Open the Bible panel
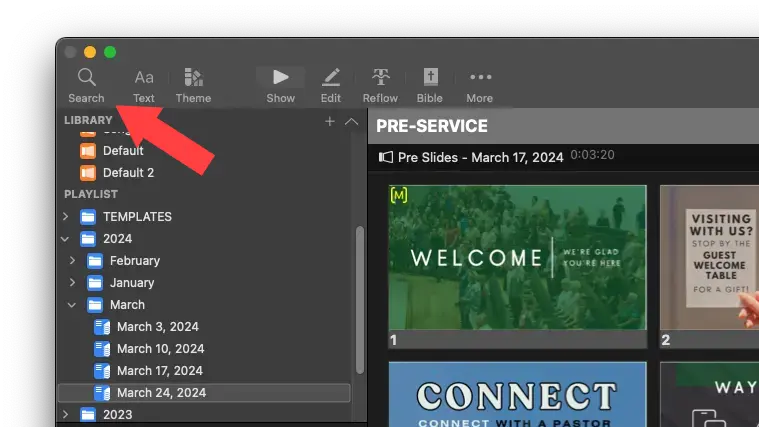This screenshot has height=427, width=759. tap(430, 86)
